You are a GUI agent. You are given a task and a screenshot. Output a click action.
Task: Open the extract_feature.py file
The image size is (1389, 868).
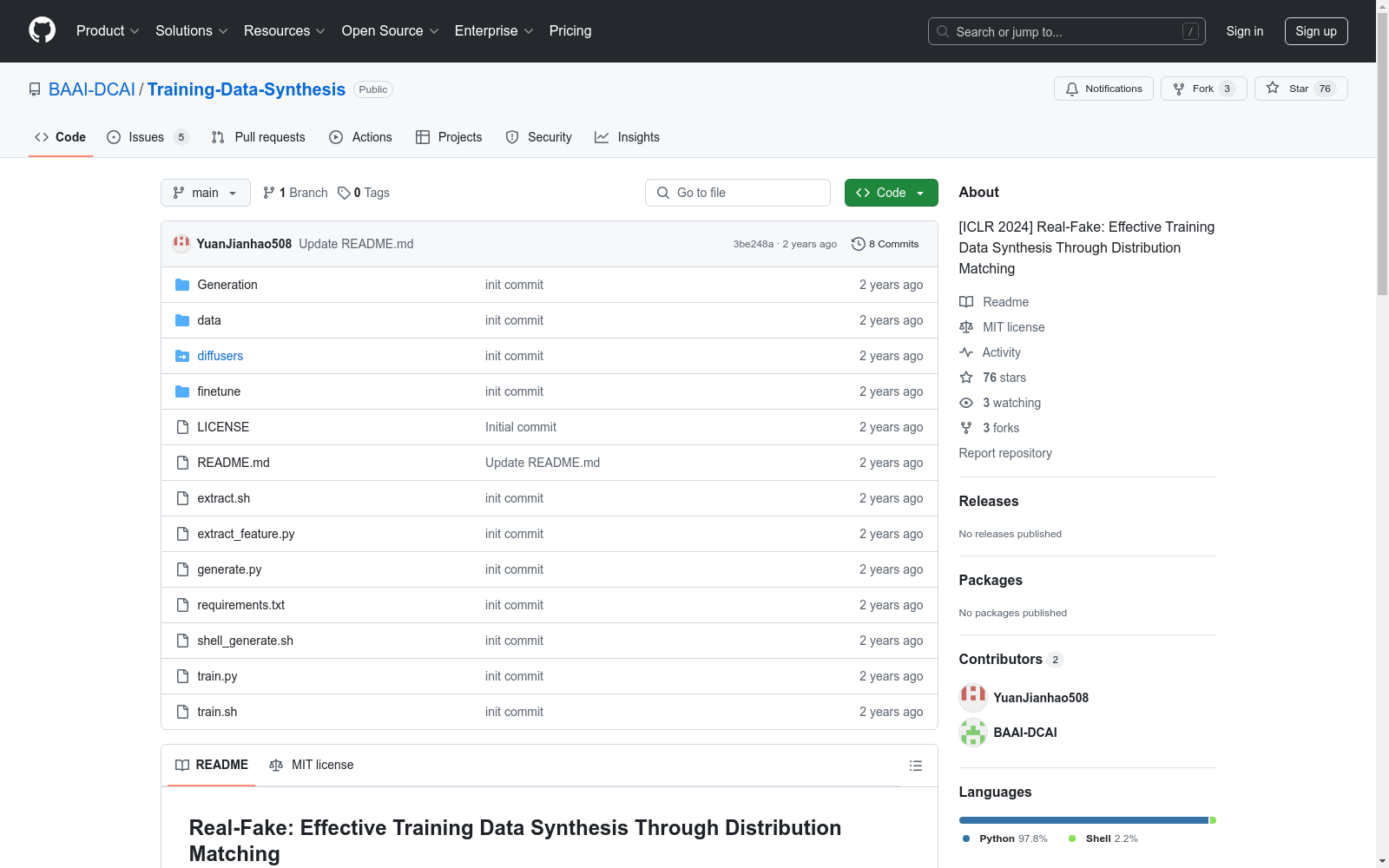click(246, 534)
